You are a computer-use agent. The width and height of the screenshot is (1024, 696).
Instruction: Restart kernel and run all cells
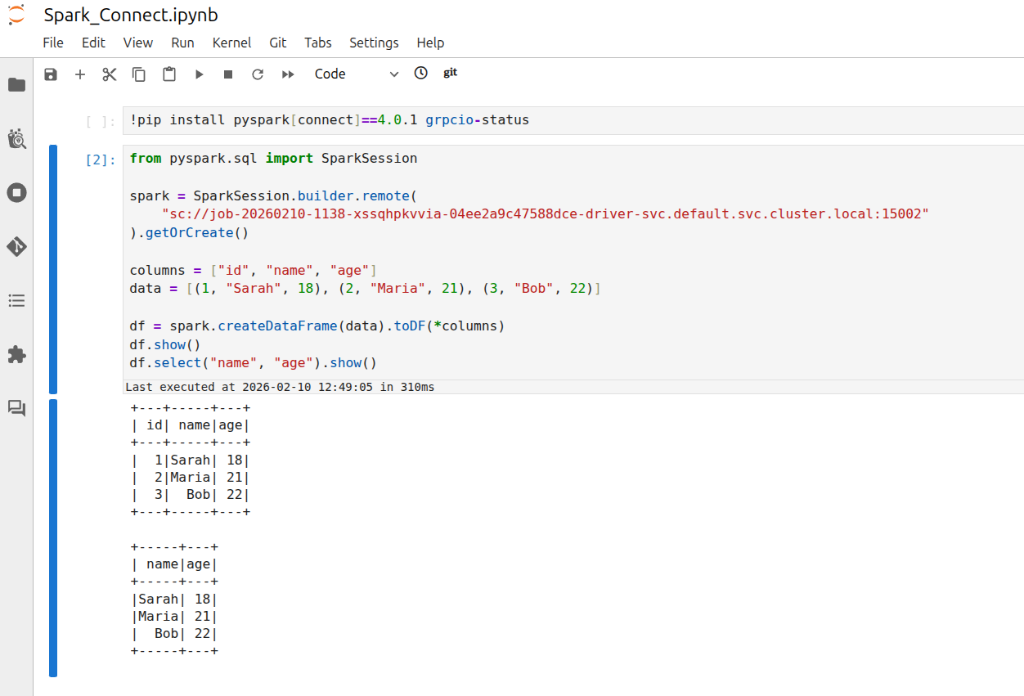point(288,74)
